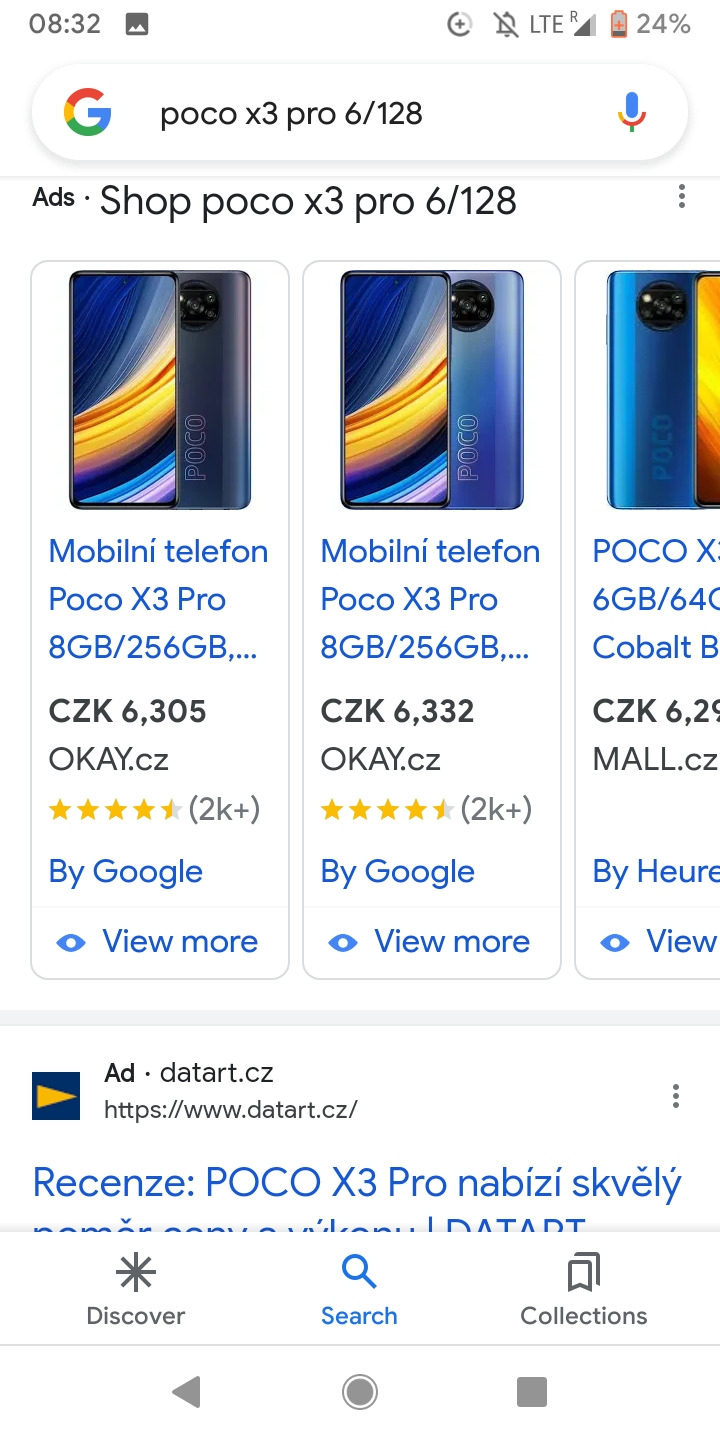View more for CZK 6,332 phone
The height and width of the screenshot is (1440, 720).
click(432, 942)
